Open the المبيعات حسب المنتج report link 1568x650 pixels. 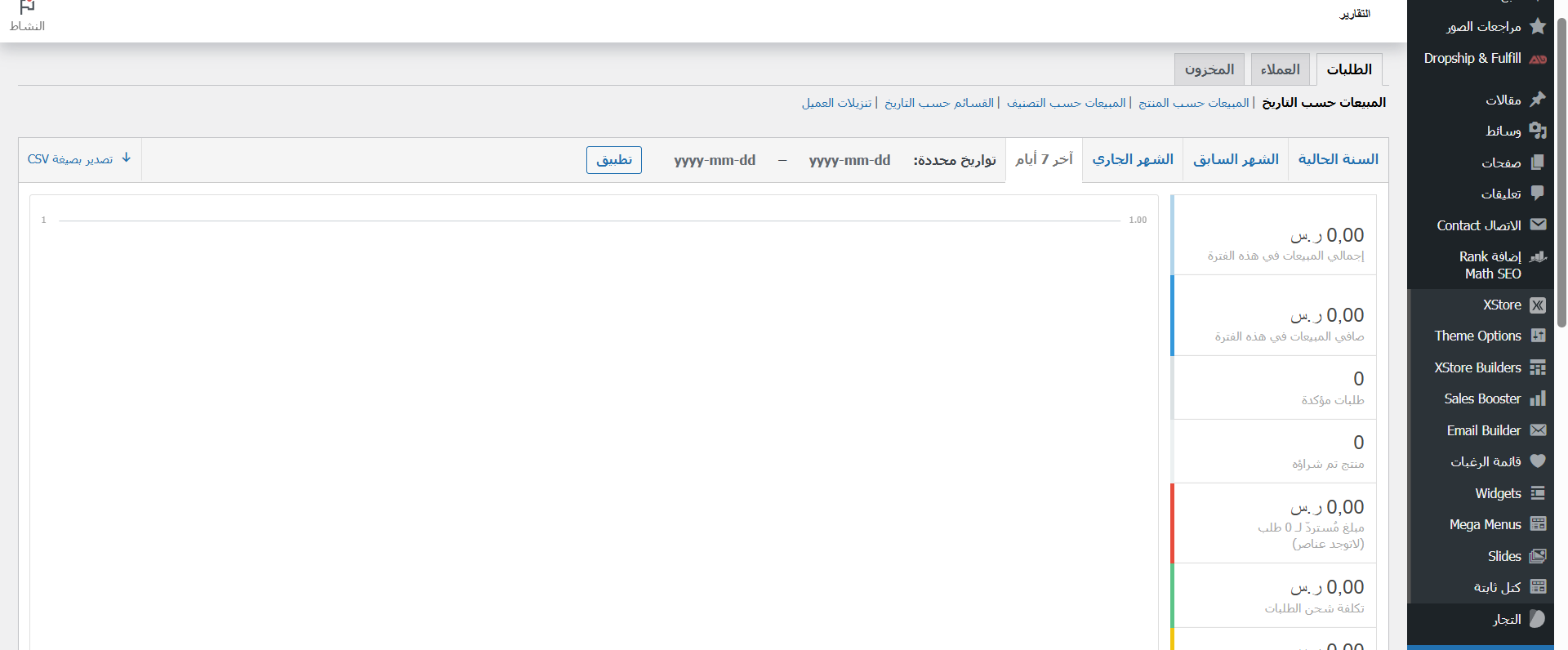1194,103
